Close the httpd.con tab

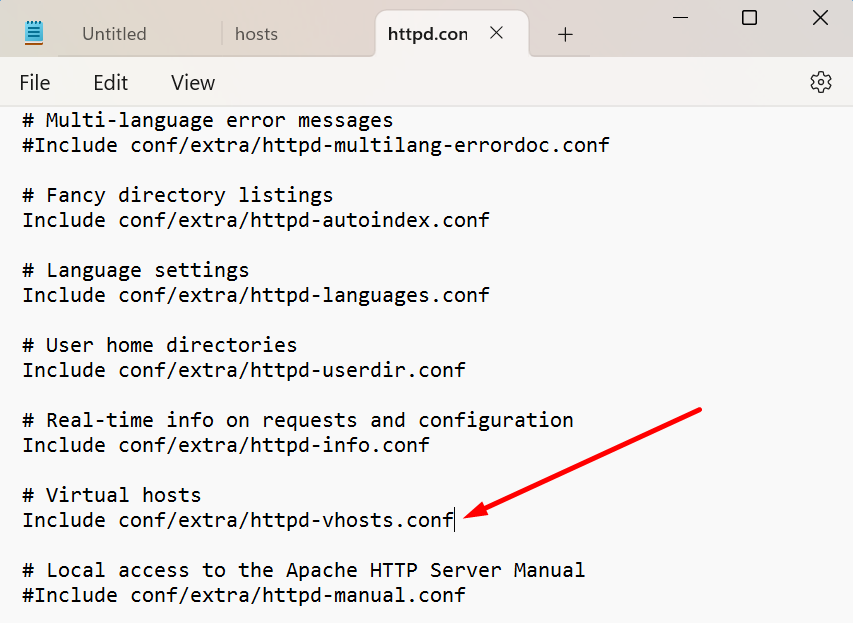click(x=496, y=32)
